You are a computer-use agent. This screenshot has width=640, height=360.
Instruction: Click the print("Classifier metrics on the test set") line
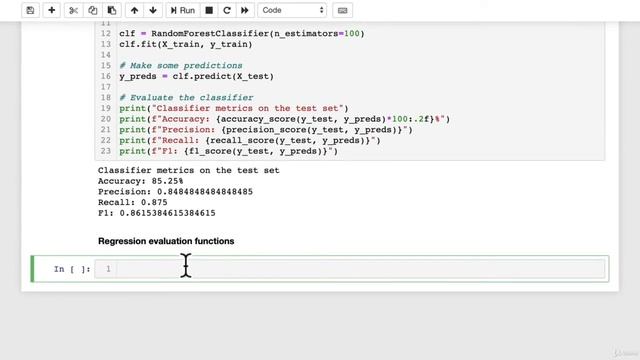pos(234,108)
